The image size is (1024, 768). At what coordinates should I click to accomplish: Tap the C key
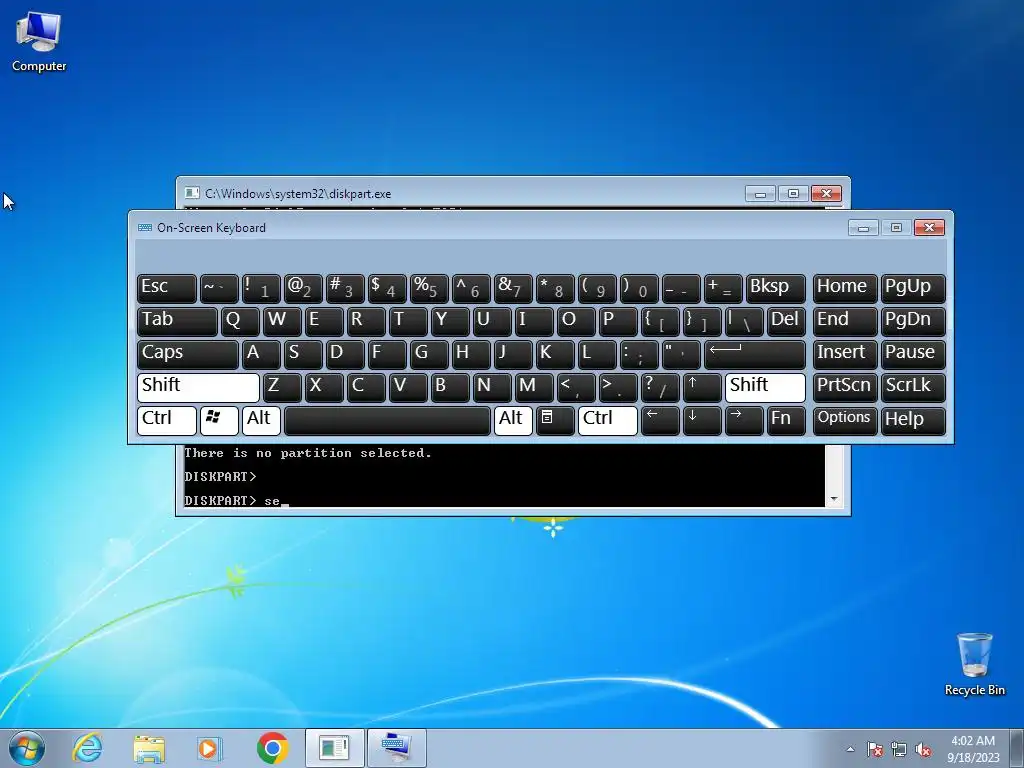(366, 387)
